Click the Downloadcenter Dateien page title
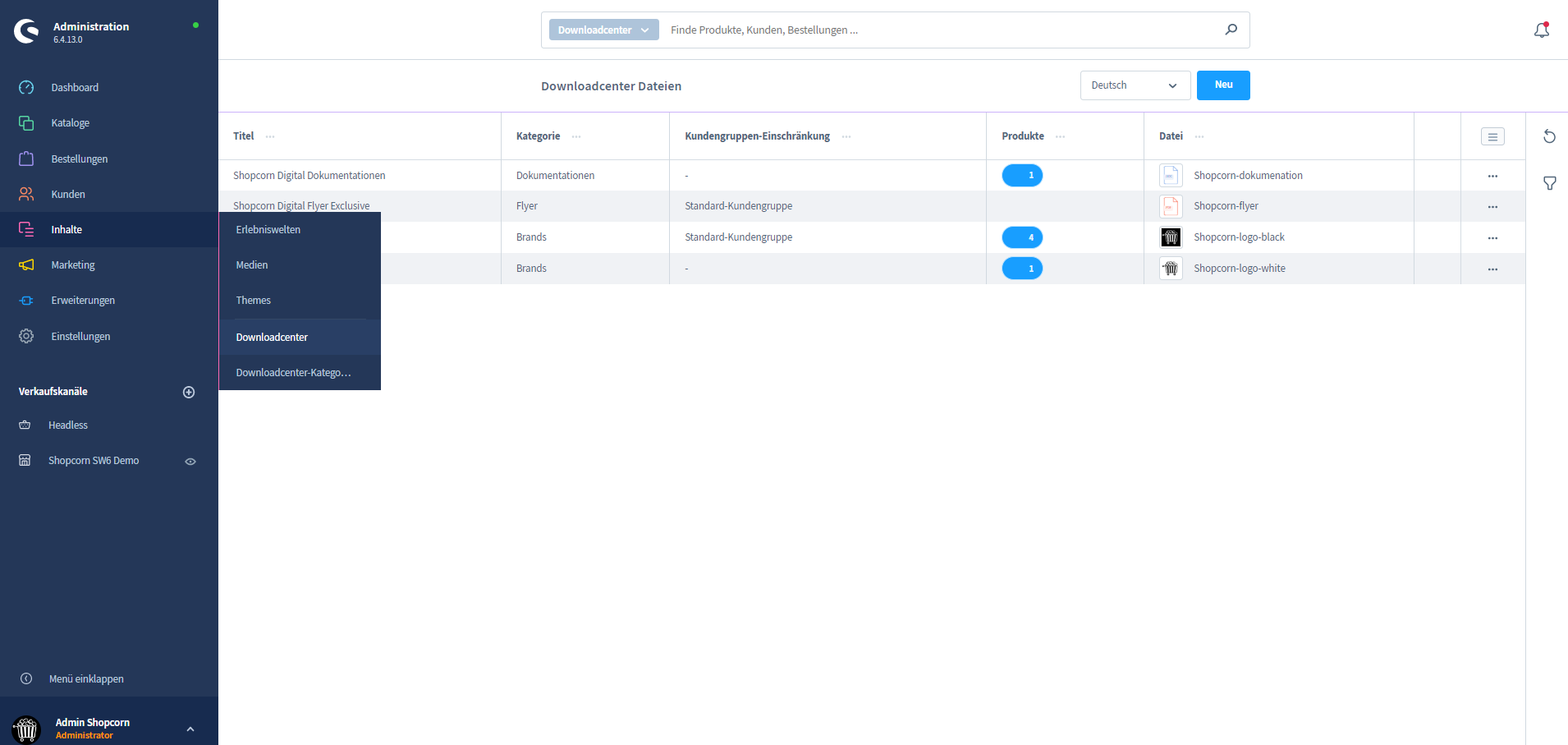Viewport: 1568px width, 745px height. pos(611,86)
